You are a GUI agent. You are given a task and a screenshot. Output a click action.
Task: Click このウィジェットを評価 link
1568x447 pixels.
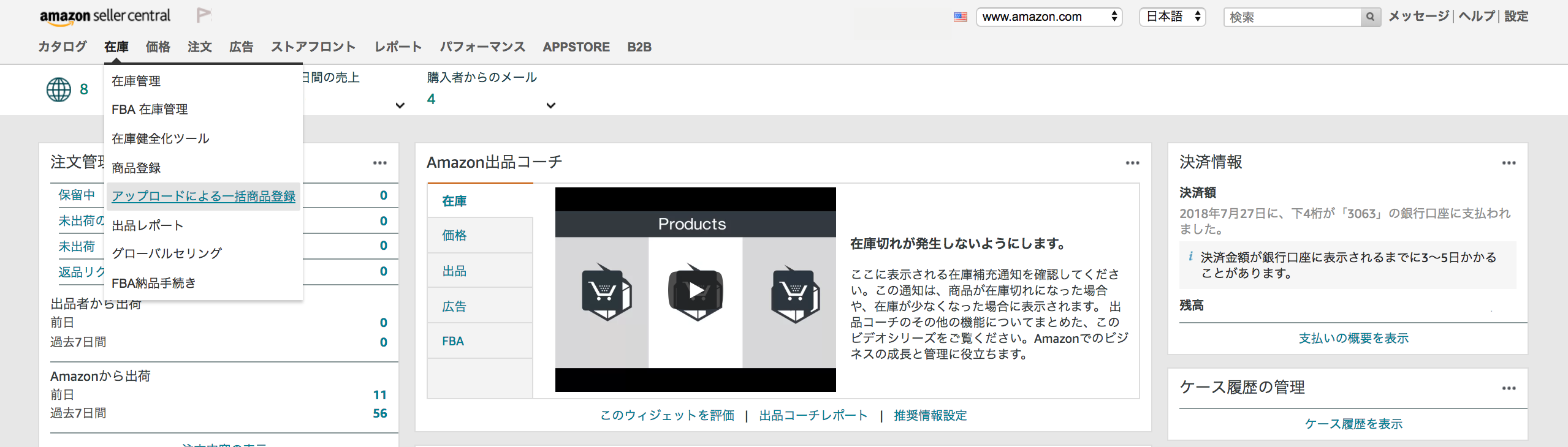click(667, 415)
